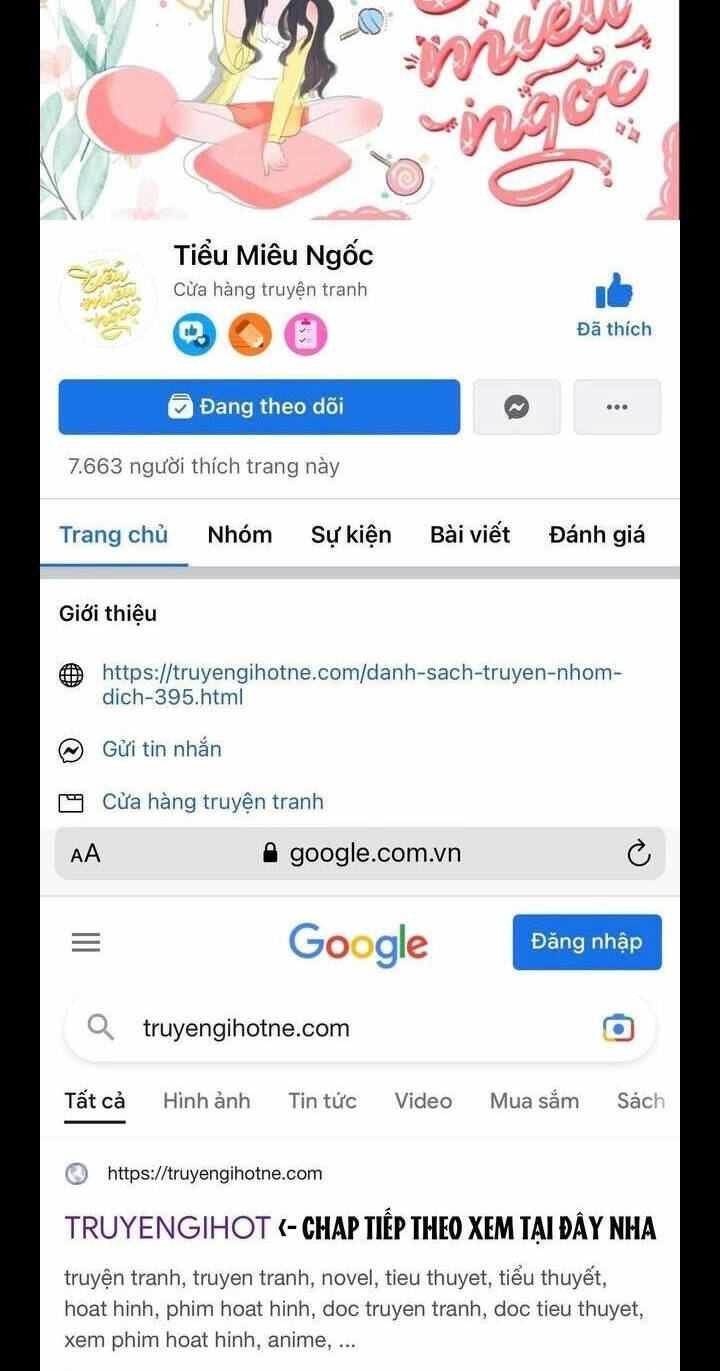Open the AA text size options
Screen dimensions: 720x1371
click(x=85, y=854)
